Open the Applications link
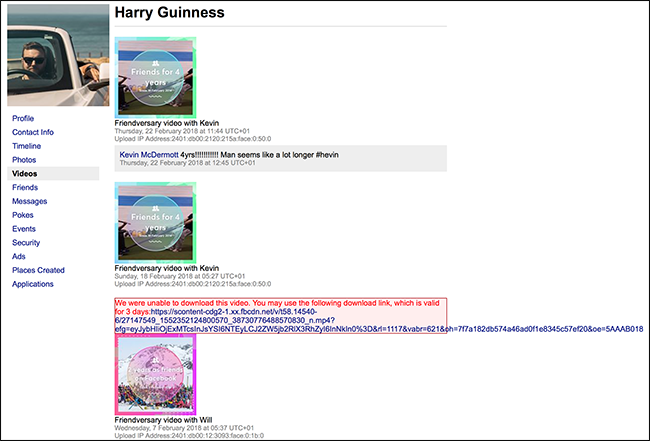This screenshot has width=650, height=441. (x=33, y=284)
